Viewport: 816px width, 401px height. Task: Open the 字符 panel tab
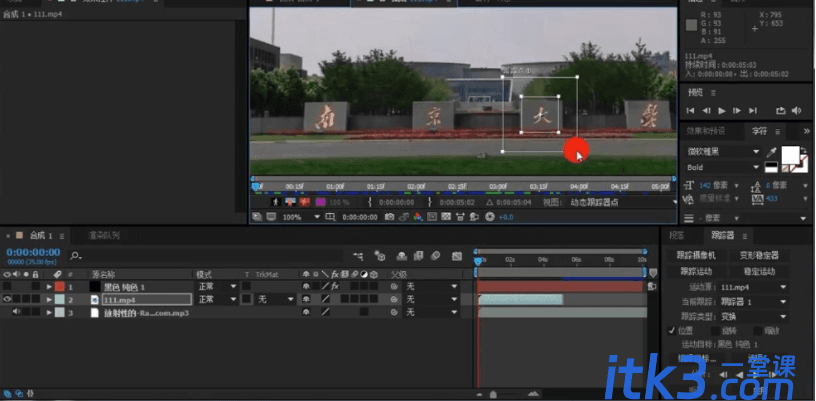[x=759, y=131]
